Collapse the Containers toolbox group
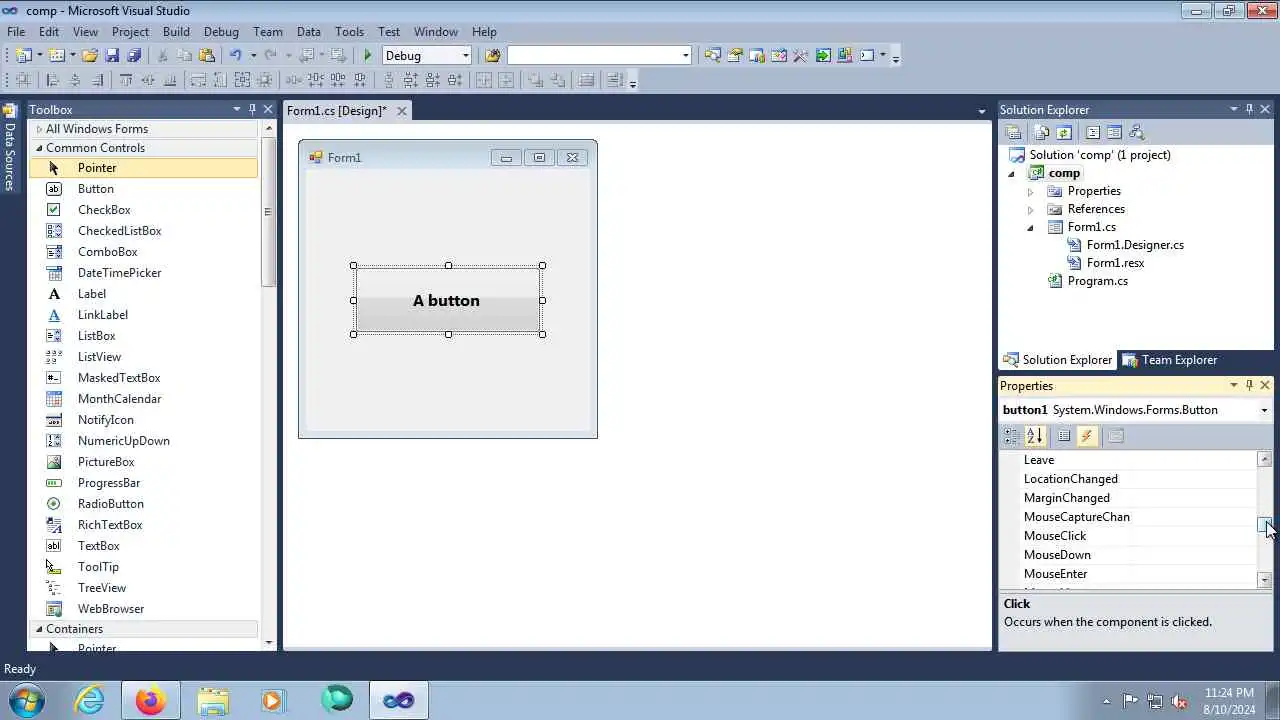 coord(39,629)
